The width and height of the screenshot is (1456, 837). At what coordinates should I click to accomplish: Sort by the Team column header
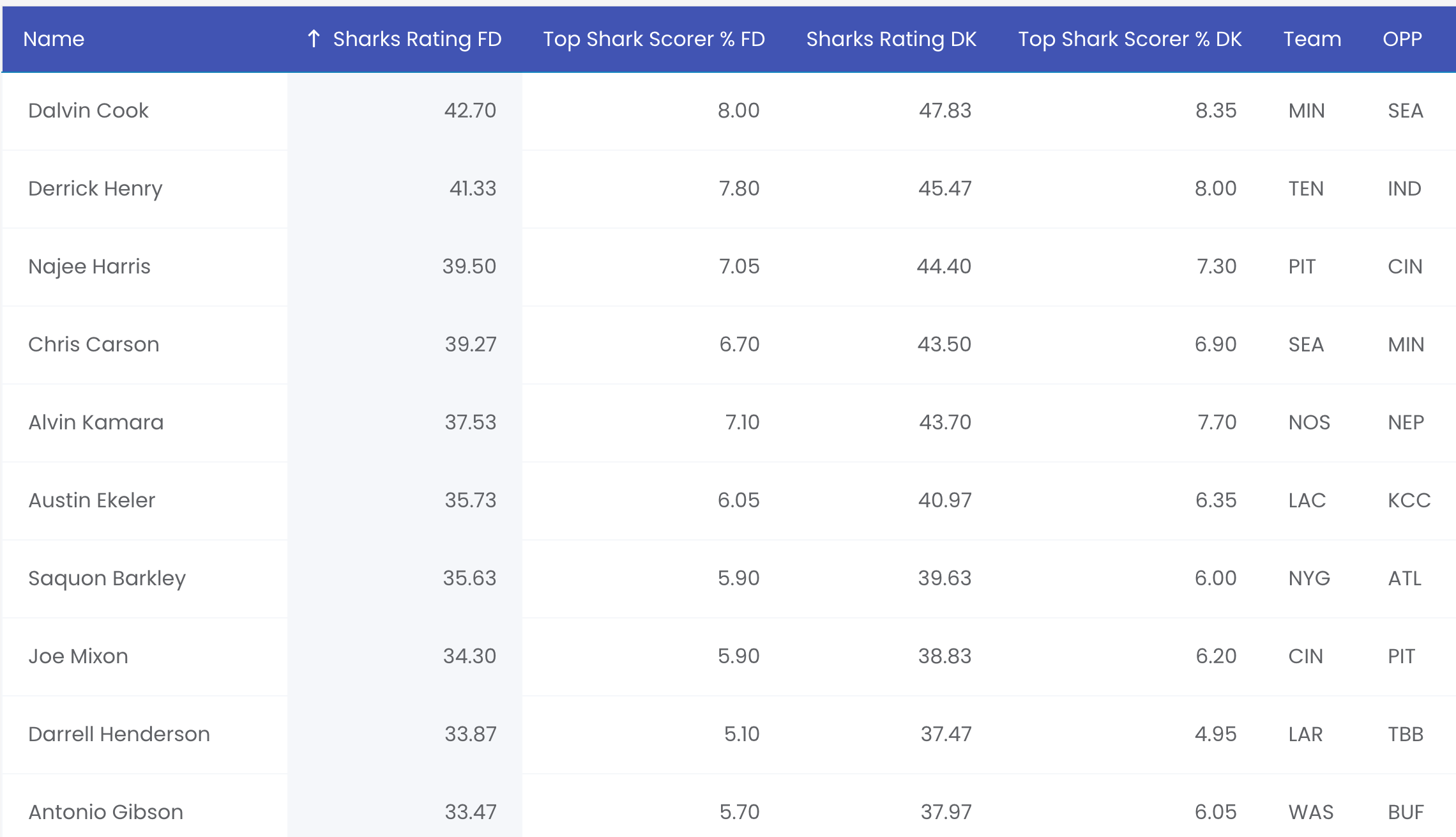(1312, 39)
